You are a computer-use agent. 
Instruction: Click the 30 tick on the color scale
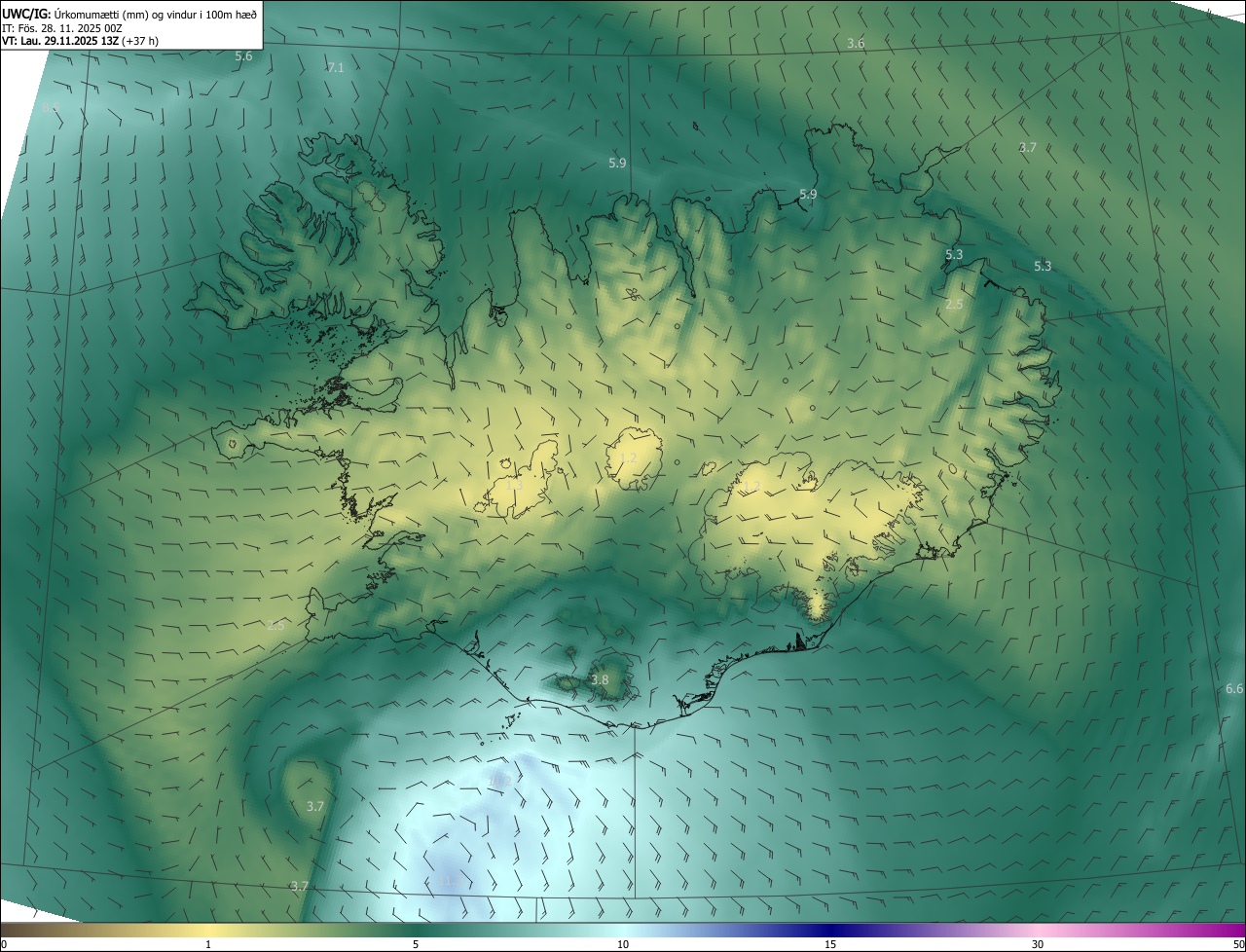click(1038, 944)
